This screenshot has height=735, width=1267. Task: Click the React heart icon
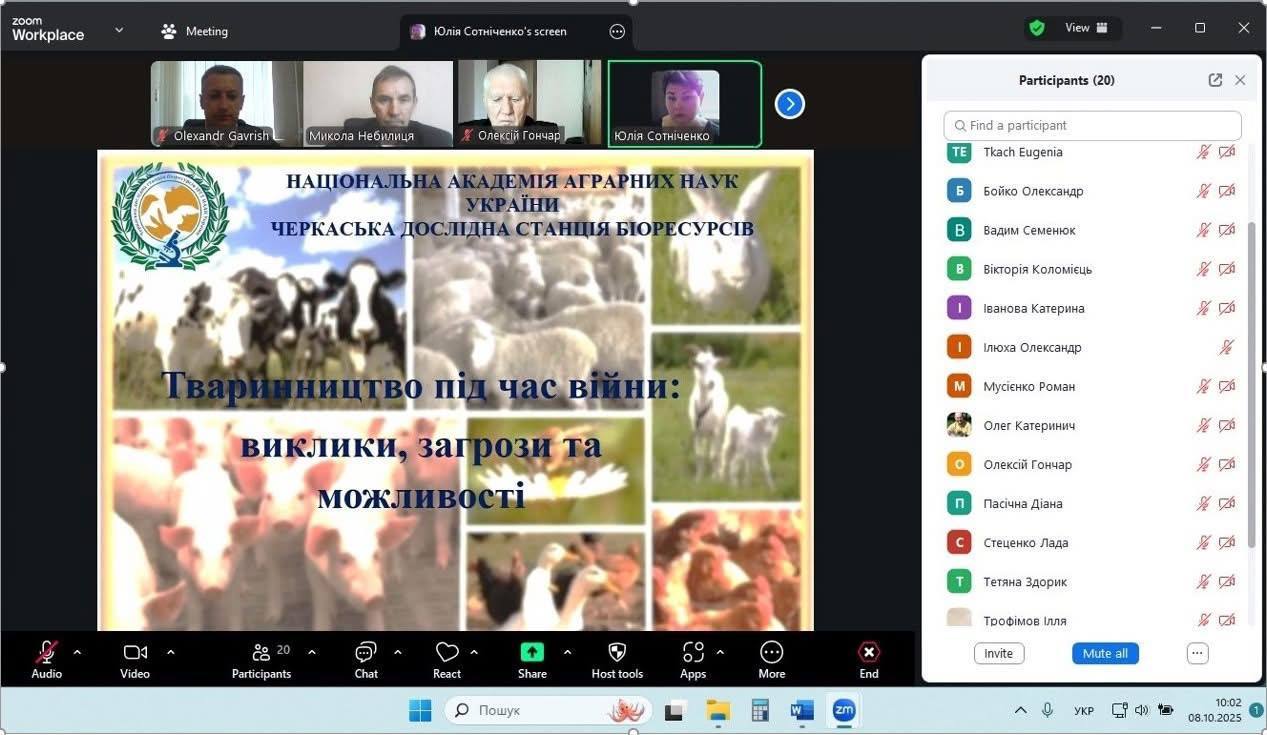tap(447, 653)
